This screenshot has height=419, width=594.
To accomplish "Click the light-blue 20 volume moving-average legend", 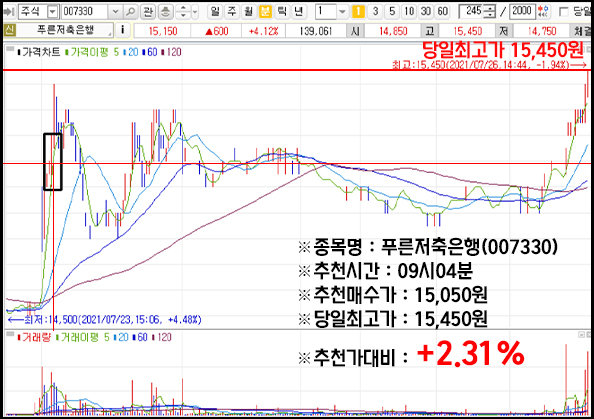I will (121, 337).
